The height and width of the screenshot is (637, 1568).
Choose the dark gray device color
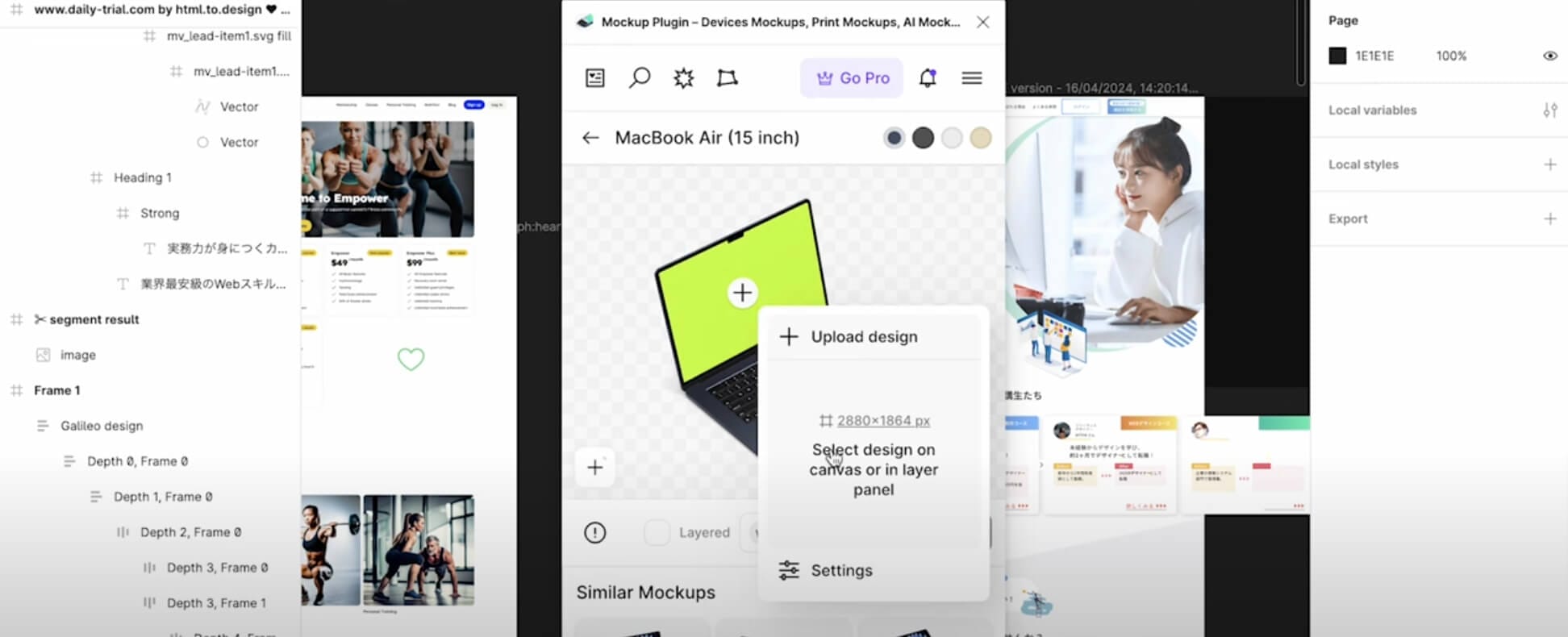(923, 138)
